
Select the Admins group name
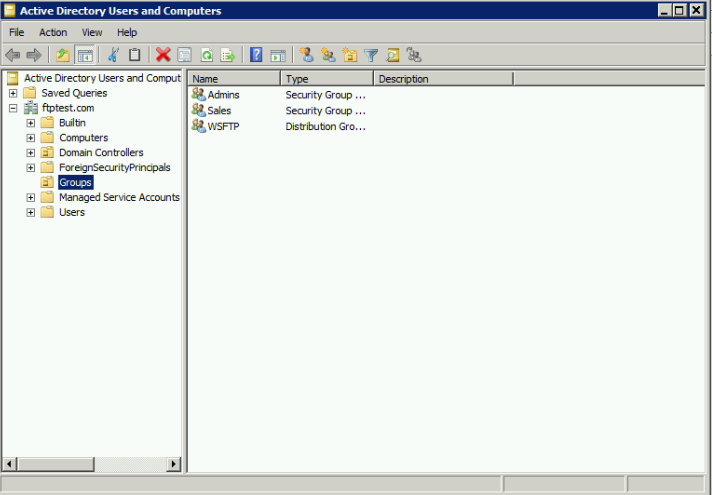pyautogui.click(x=223, y=95)
